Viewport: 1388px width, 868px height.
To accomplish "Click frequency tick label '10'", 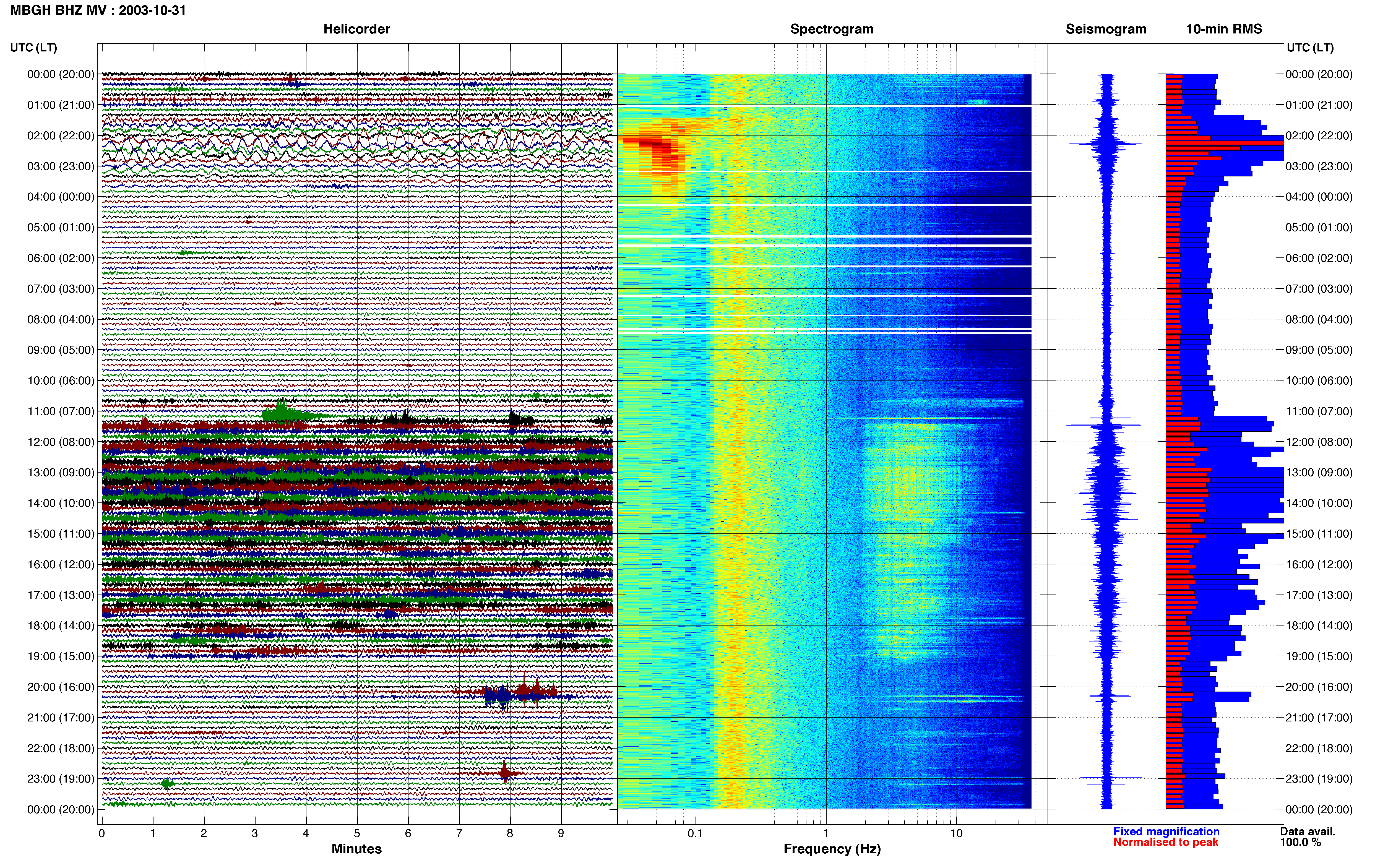I will (x=956, y=833).
